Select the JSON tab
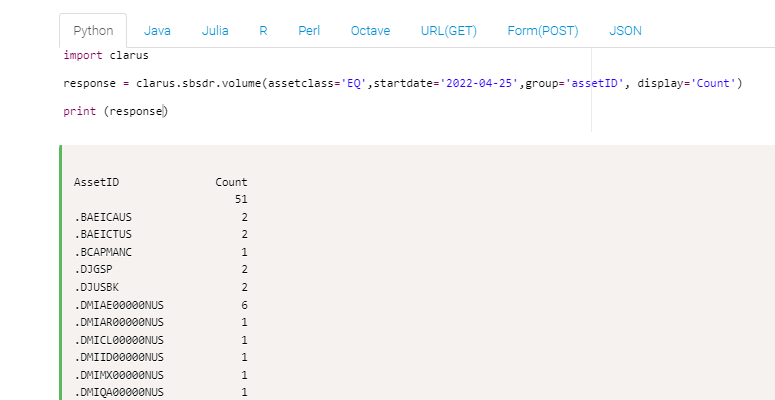 [x=625, y=31]
